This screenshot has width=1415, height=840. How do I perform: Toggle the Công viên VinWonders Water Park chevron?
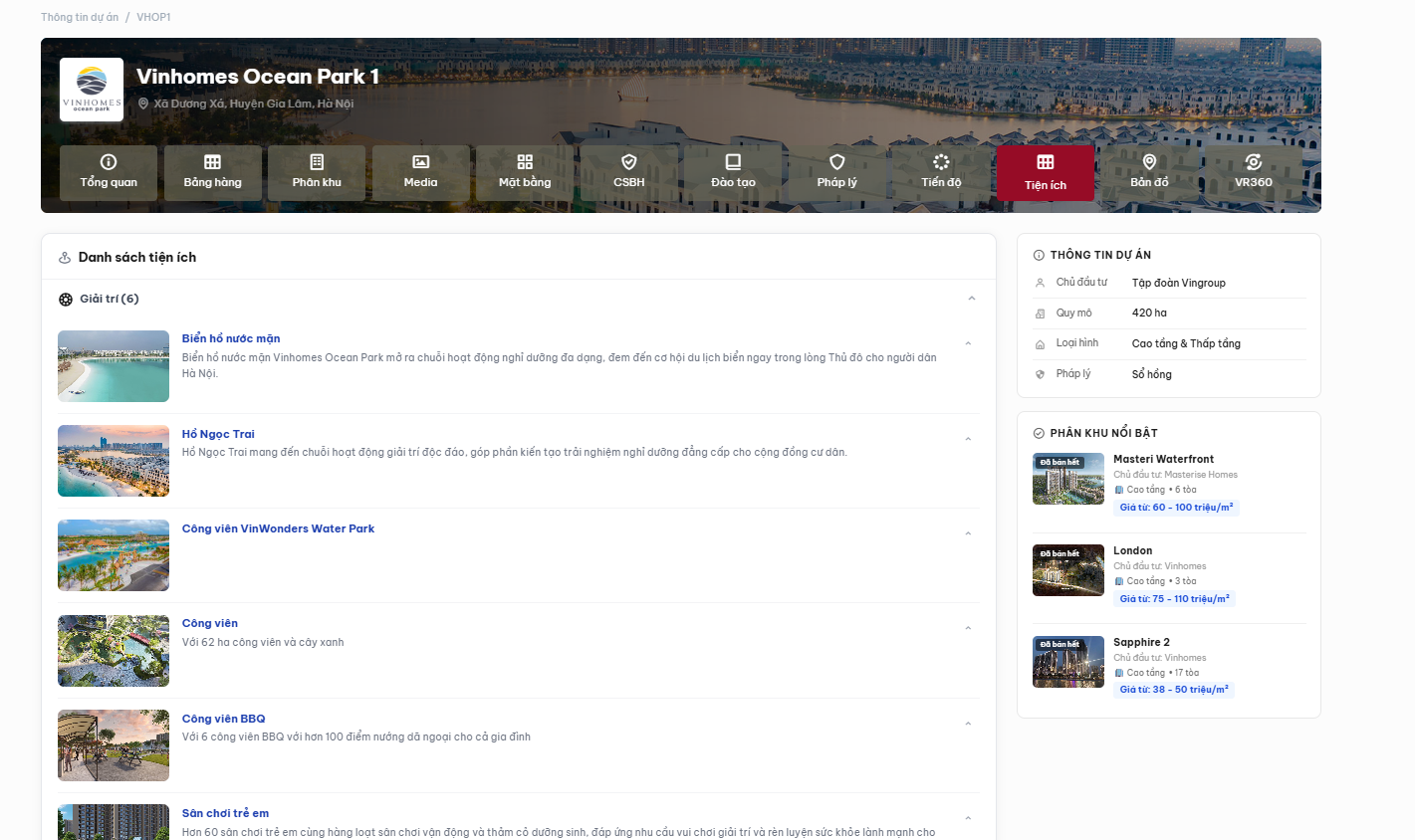click(x=968, y=534)
